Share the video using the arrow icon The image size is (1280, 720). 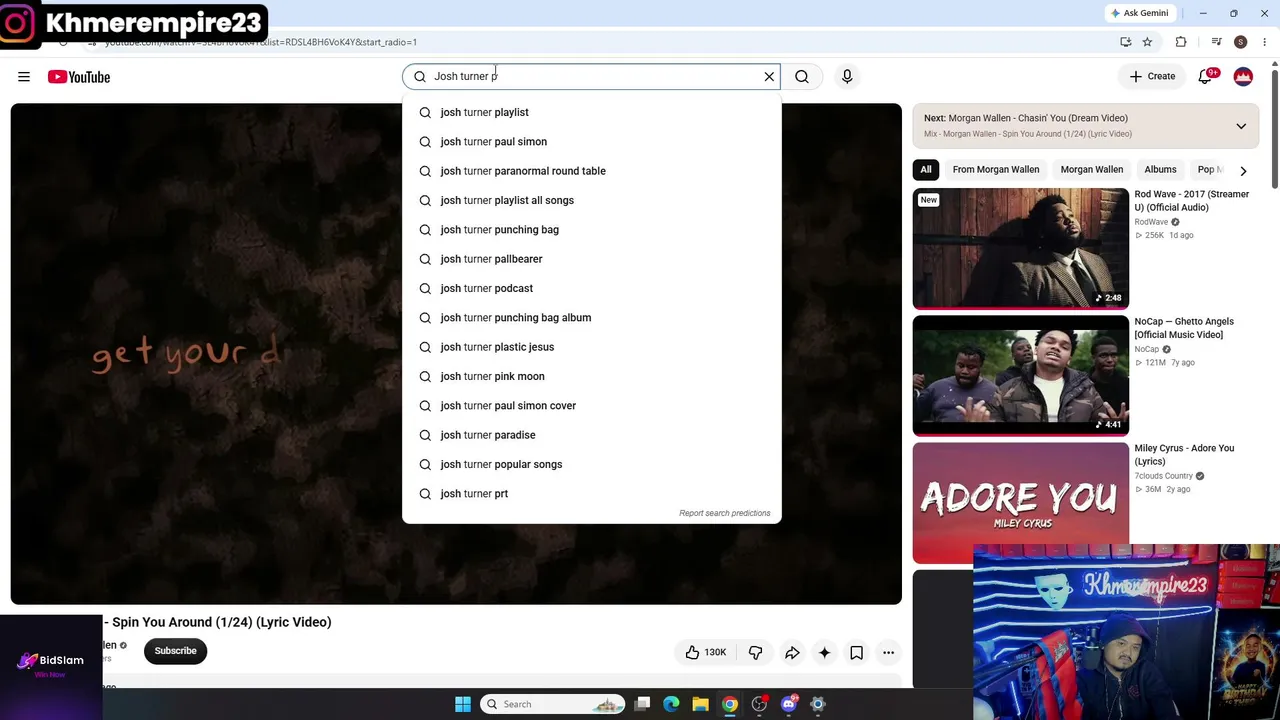tap(792, 652)
